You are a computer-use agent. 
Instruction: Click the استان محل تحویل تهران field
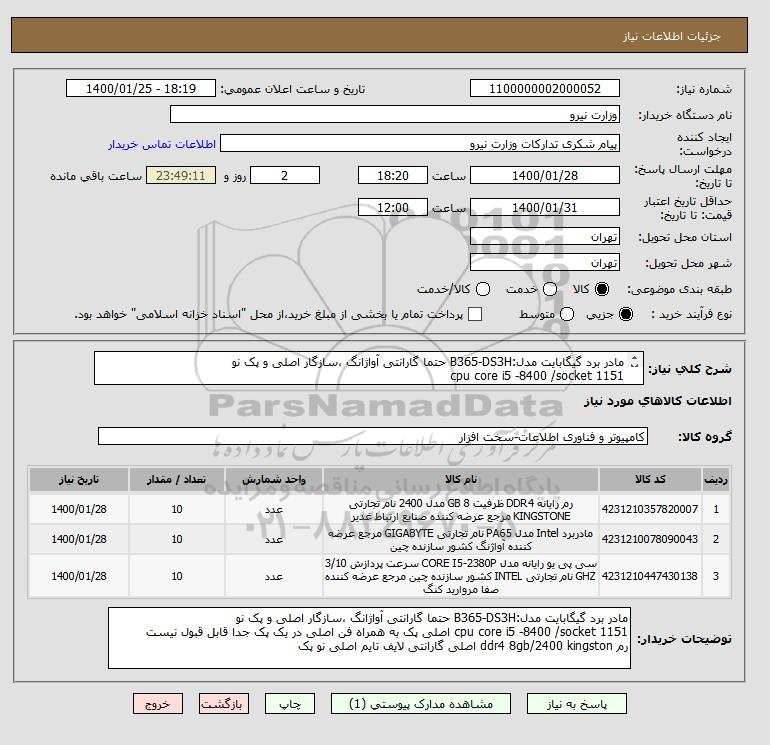click(545, 237)
